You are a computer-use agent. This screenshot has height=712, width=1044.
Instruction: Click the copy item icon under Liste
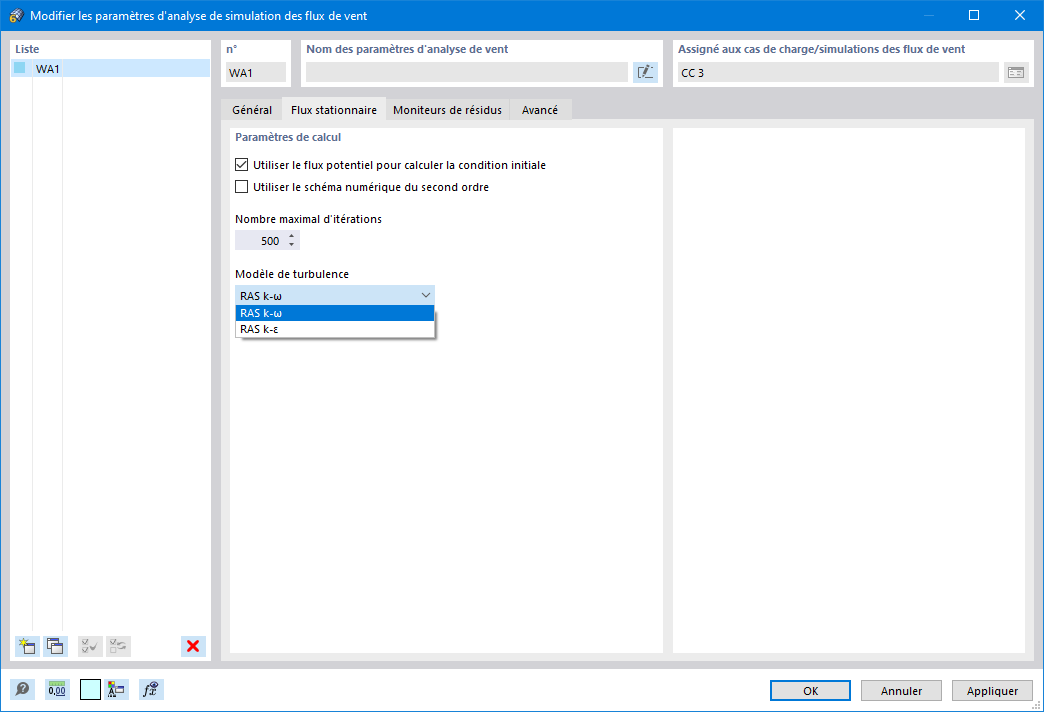55,646
